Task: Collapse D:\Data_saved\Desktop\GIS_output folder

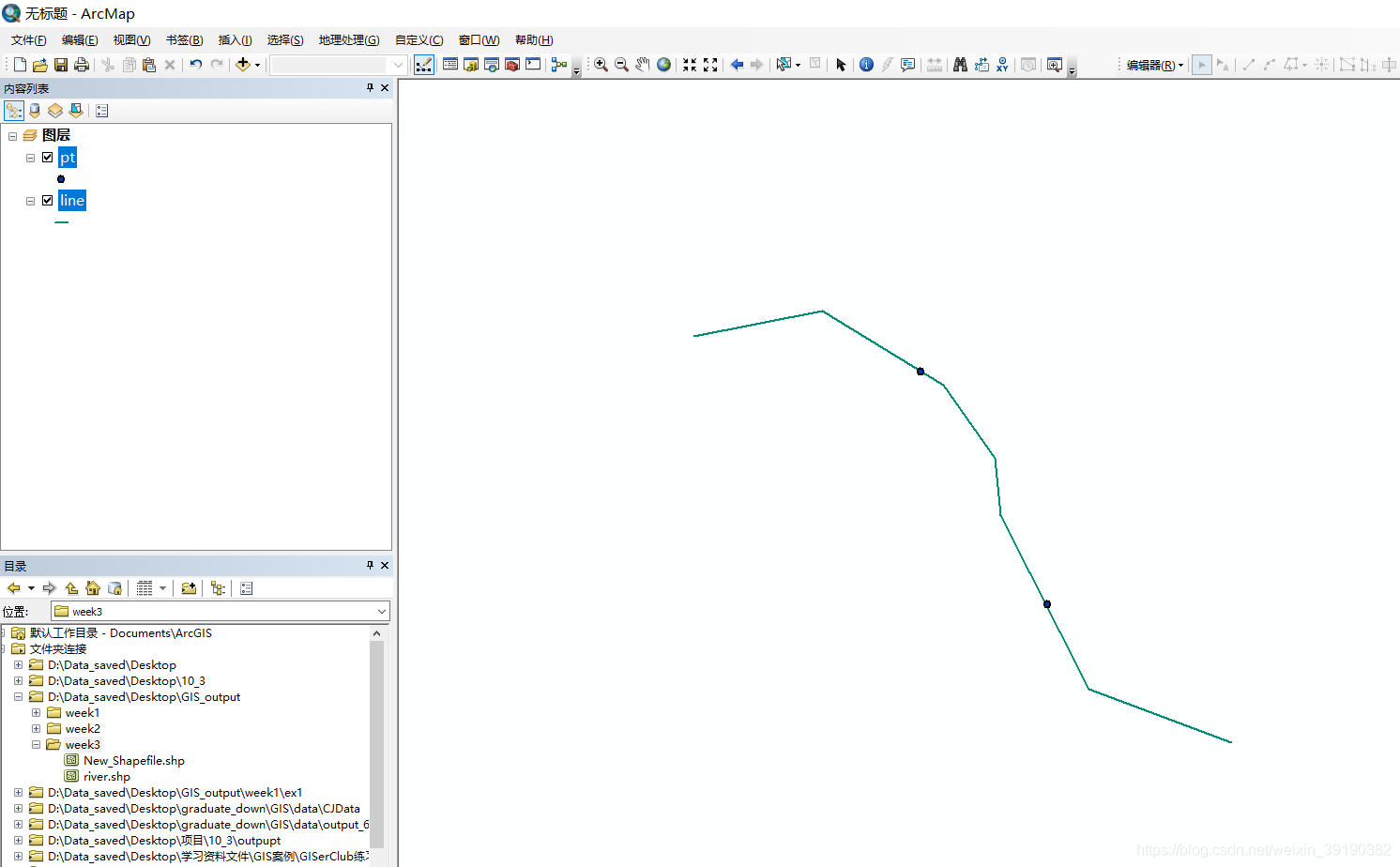Action: click(19, 697)
